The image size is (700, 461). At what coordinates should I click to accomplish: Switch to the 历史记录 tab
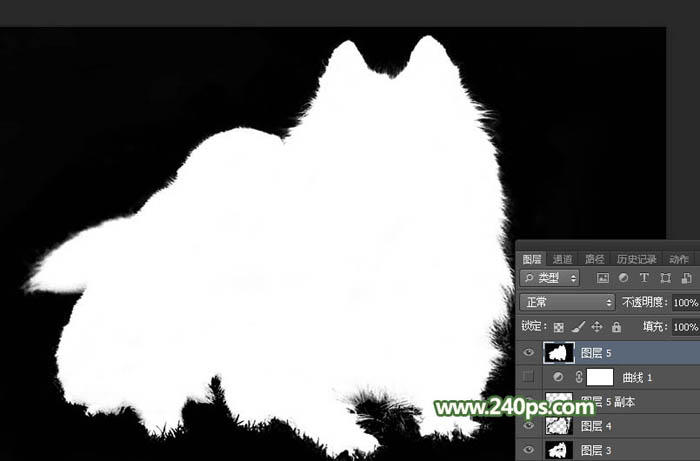click(x=636, y=259)
